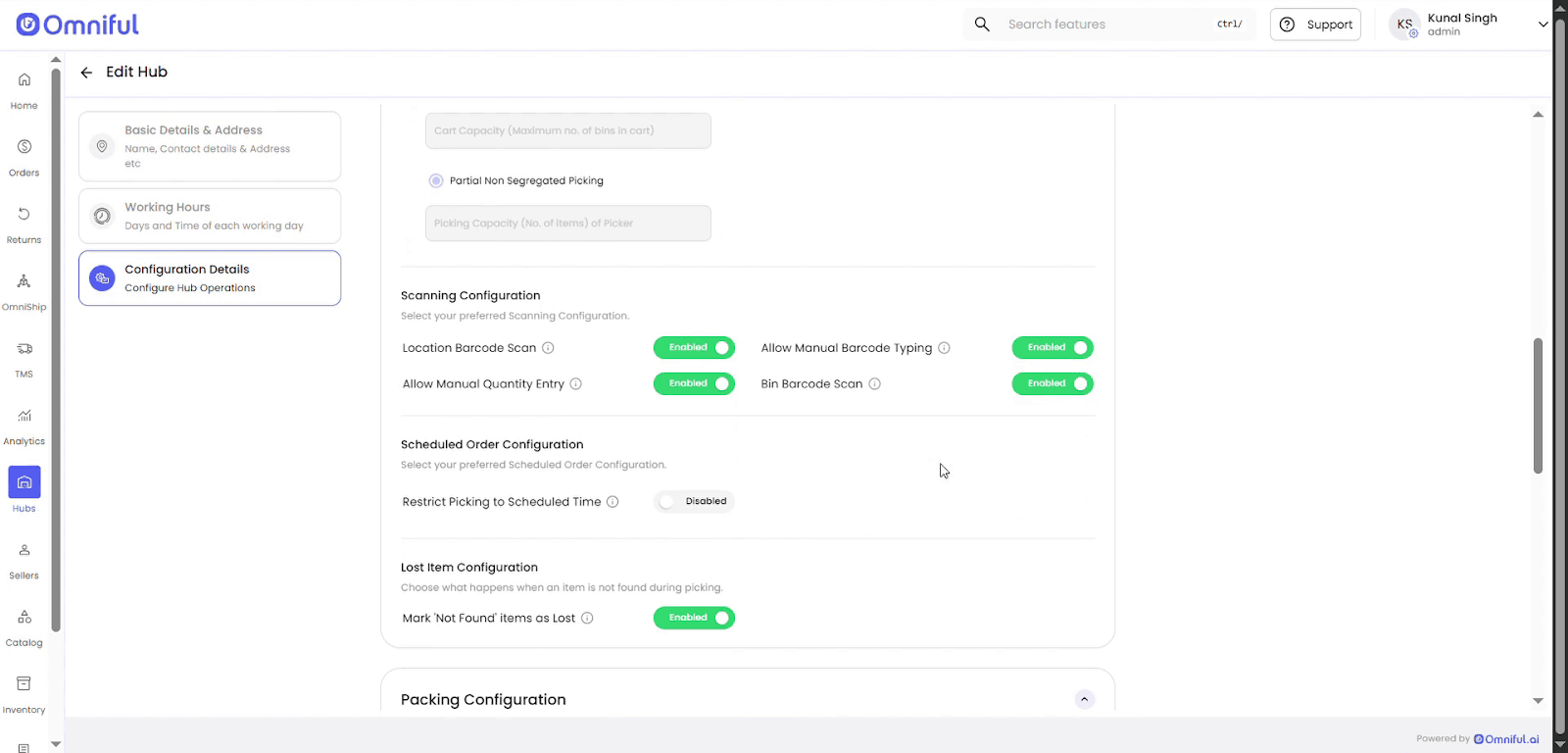Show info tooltip for Location Barcode Scan
Viewport: 1568px width, 753px height.
click(x=549, y=348)
